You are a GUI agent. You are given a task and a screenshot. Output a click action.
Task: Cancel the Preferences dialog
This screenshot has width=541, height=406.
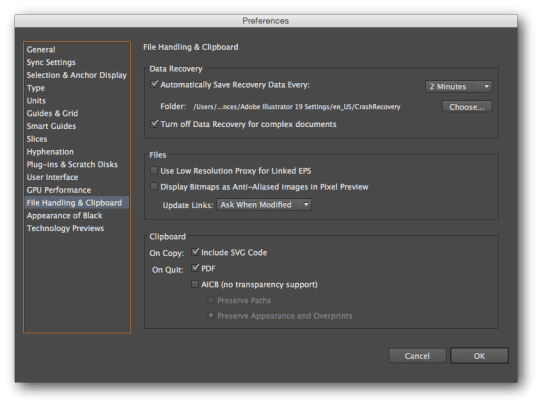(x=417, y=356)
